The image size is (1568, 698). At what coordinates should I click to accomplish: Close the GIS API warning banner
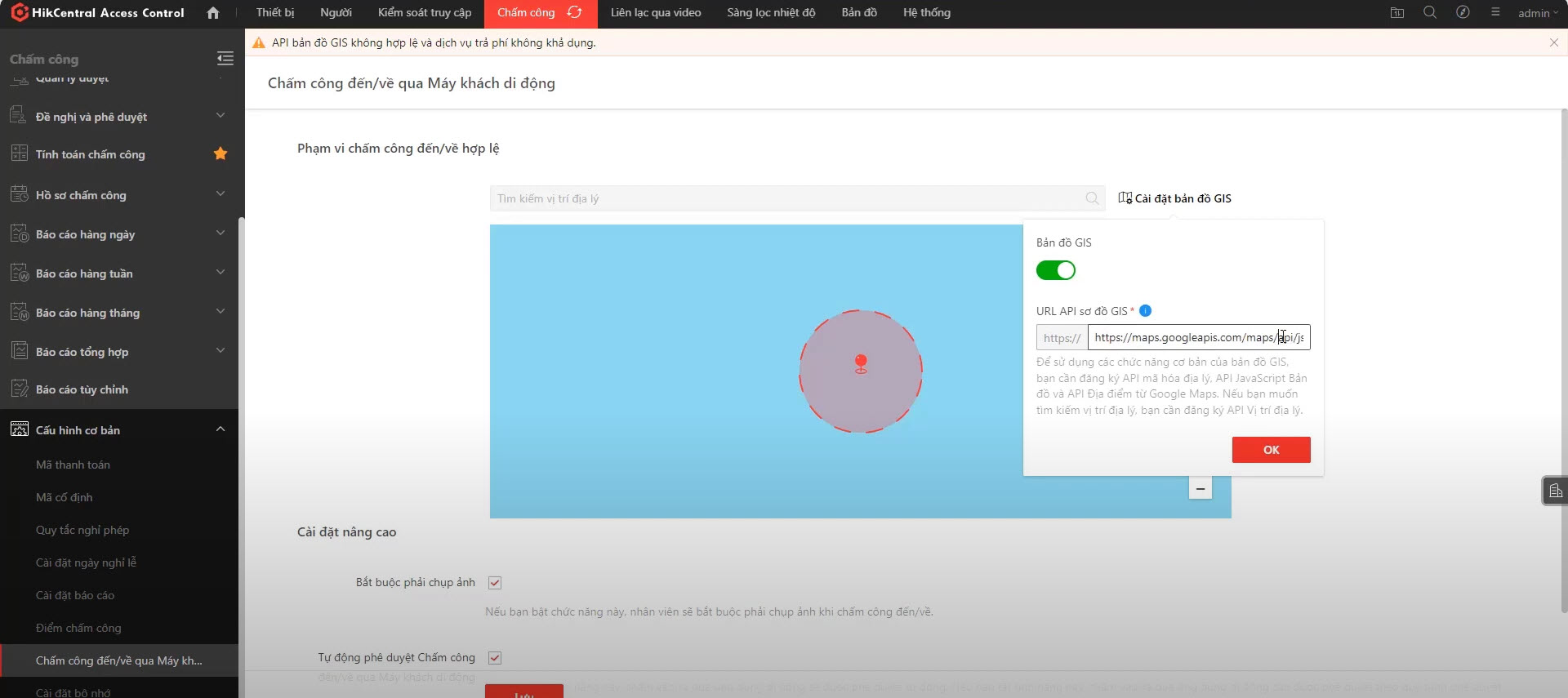[x=1553, y=42]
